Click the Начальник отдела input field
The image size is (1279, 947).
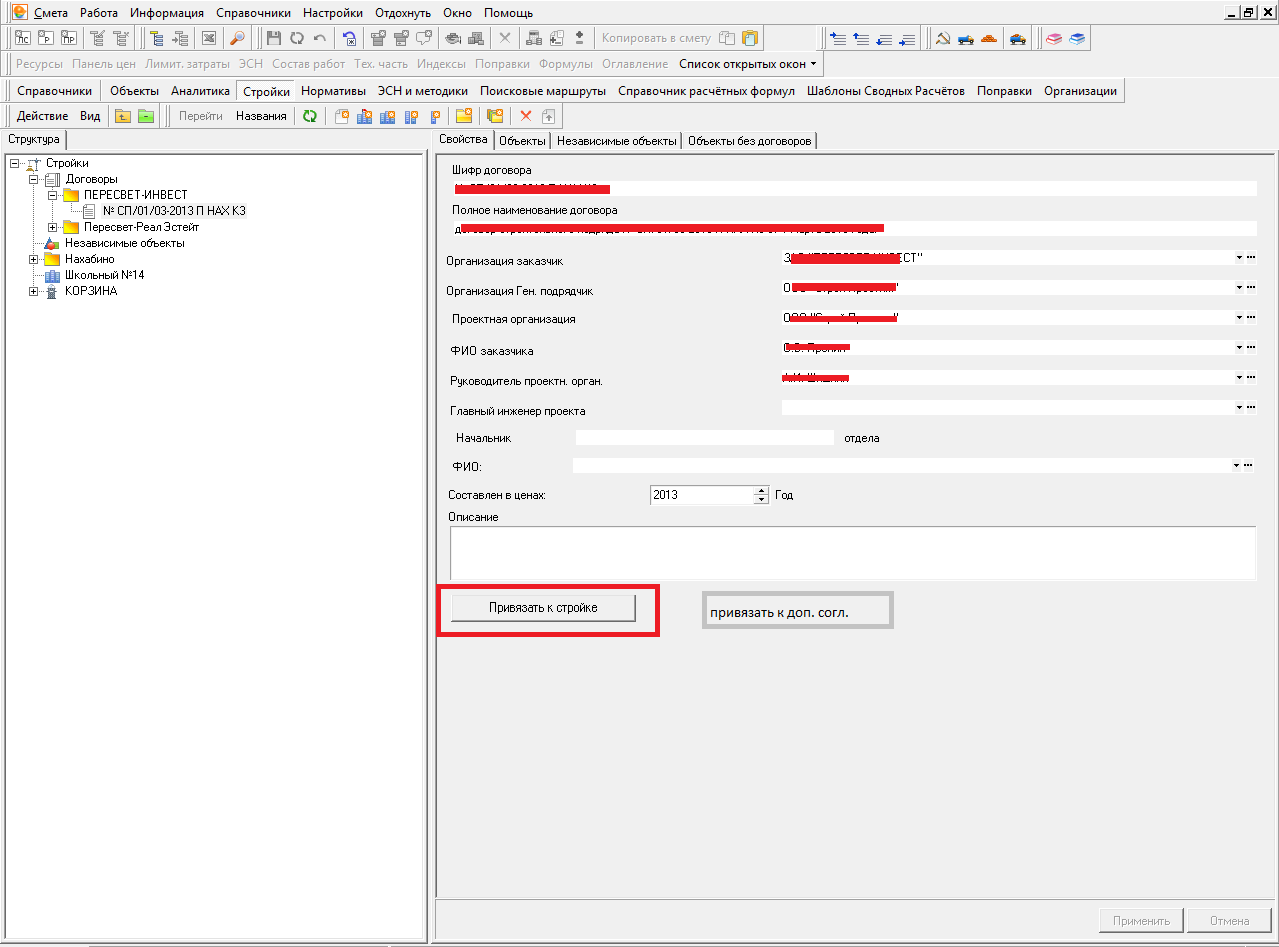click(704, 437)
